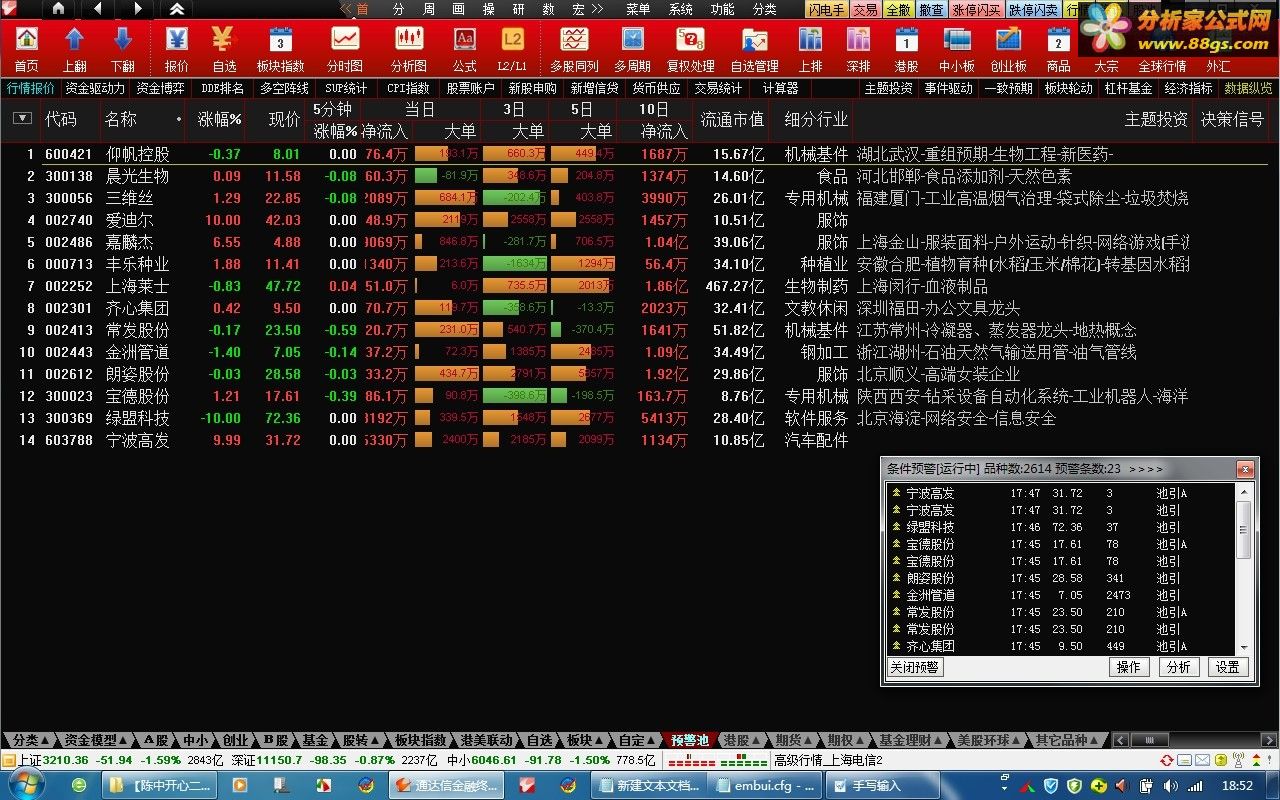The height and width of the screenshot is (800, 1280).
Task: Open the 系统 menu
Action: click(681, 9)
